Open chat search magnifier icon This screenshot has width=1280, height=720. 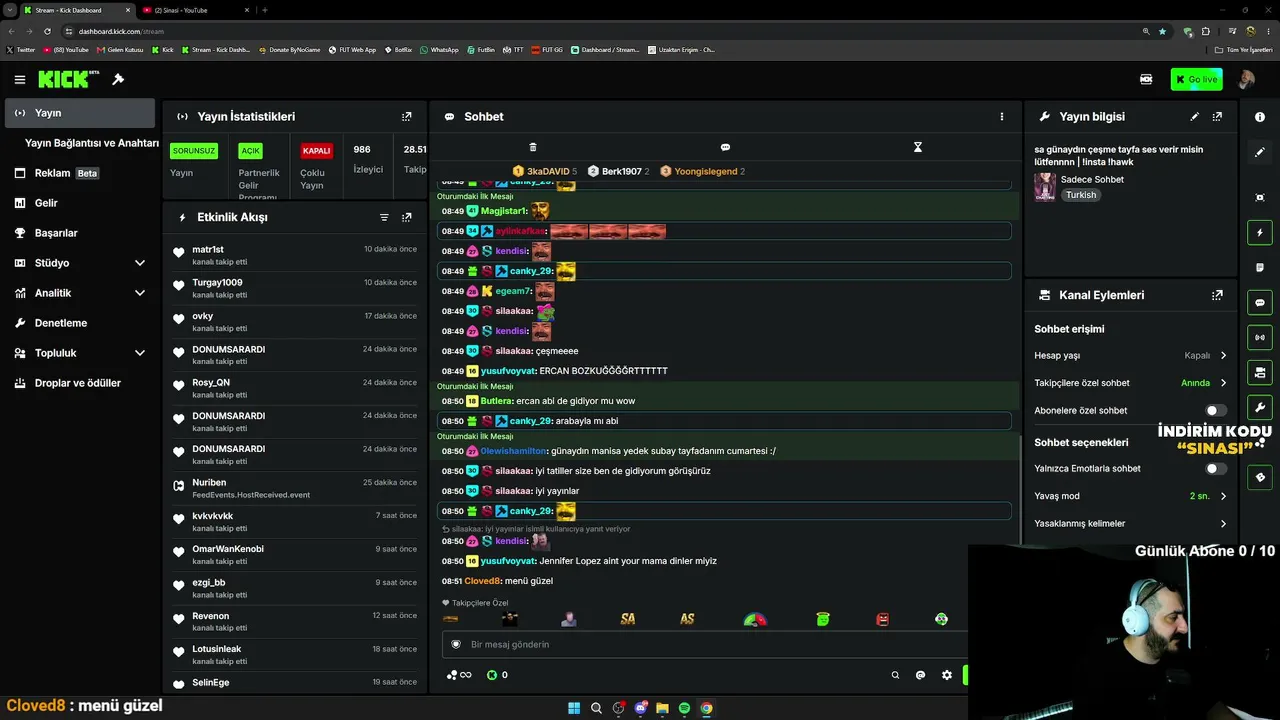[895, 675]
